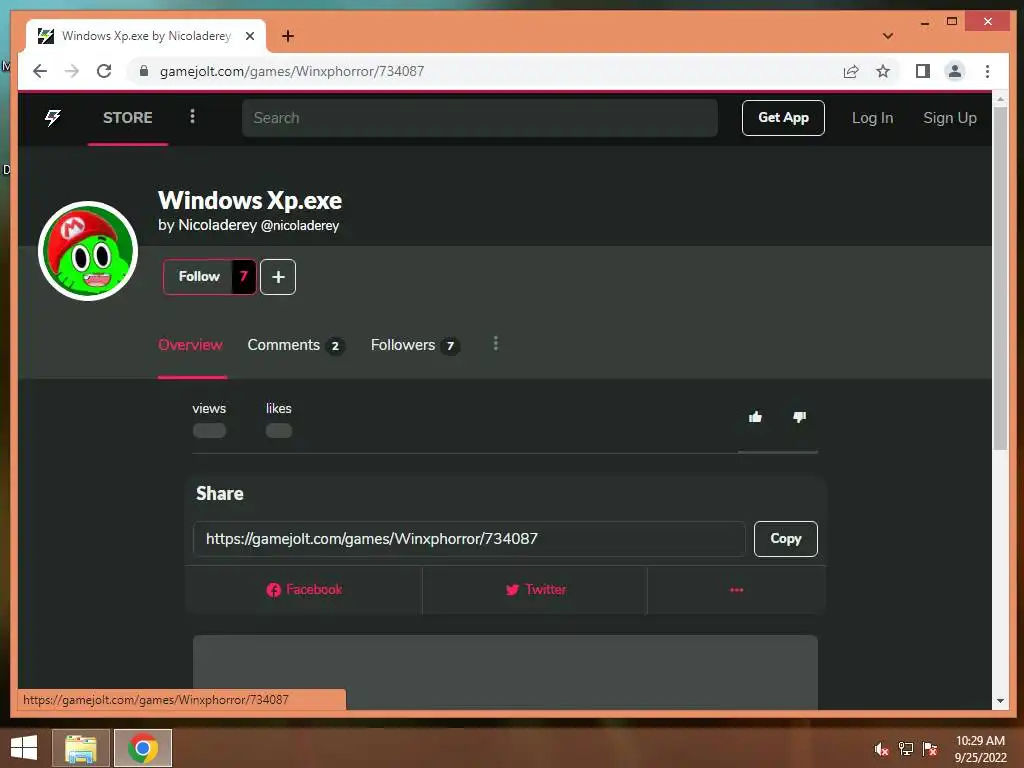This screenshot has height=768, width=1024.
Task: Expand the game tabs more options dots
Action: [496, 344]
